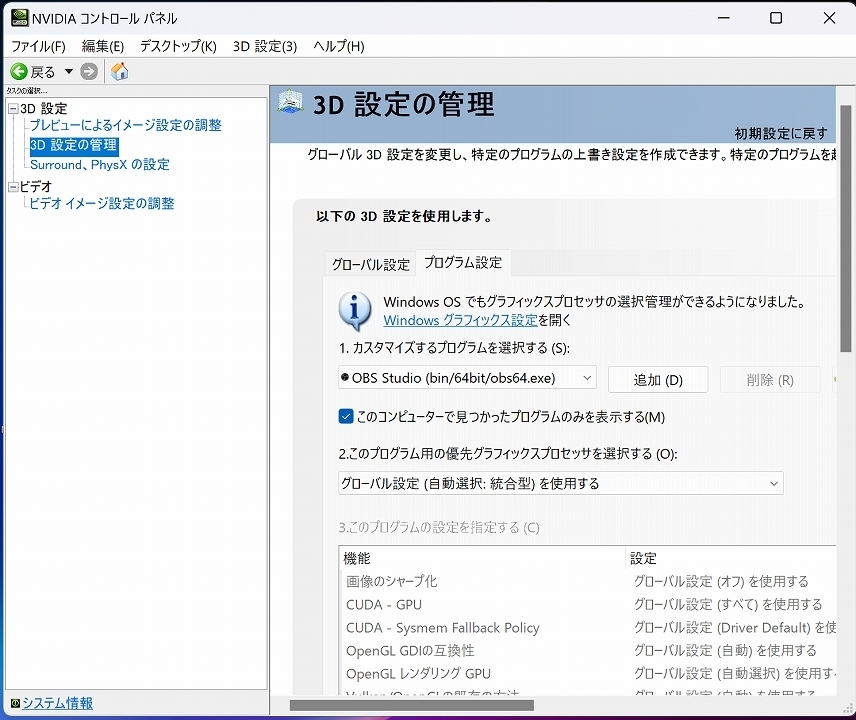This screenshot has height=720, width=856.
Task: Open the Back history dropdown arrow
Action: pyautogui.click(x=69, y=72)
